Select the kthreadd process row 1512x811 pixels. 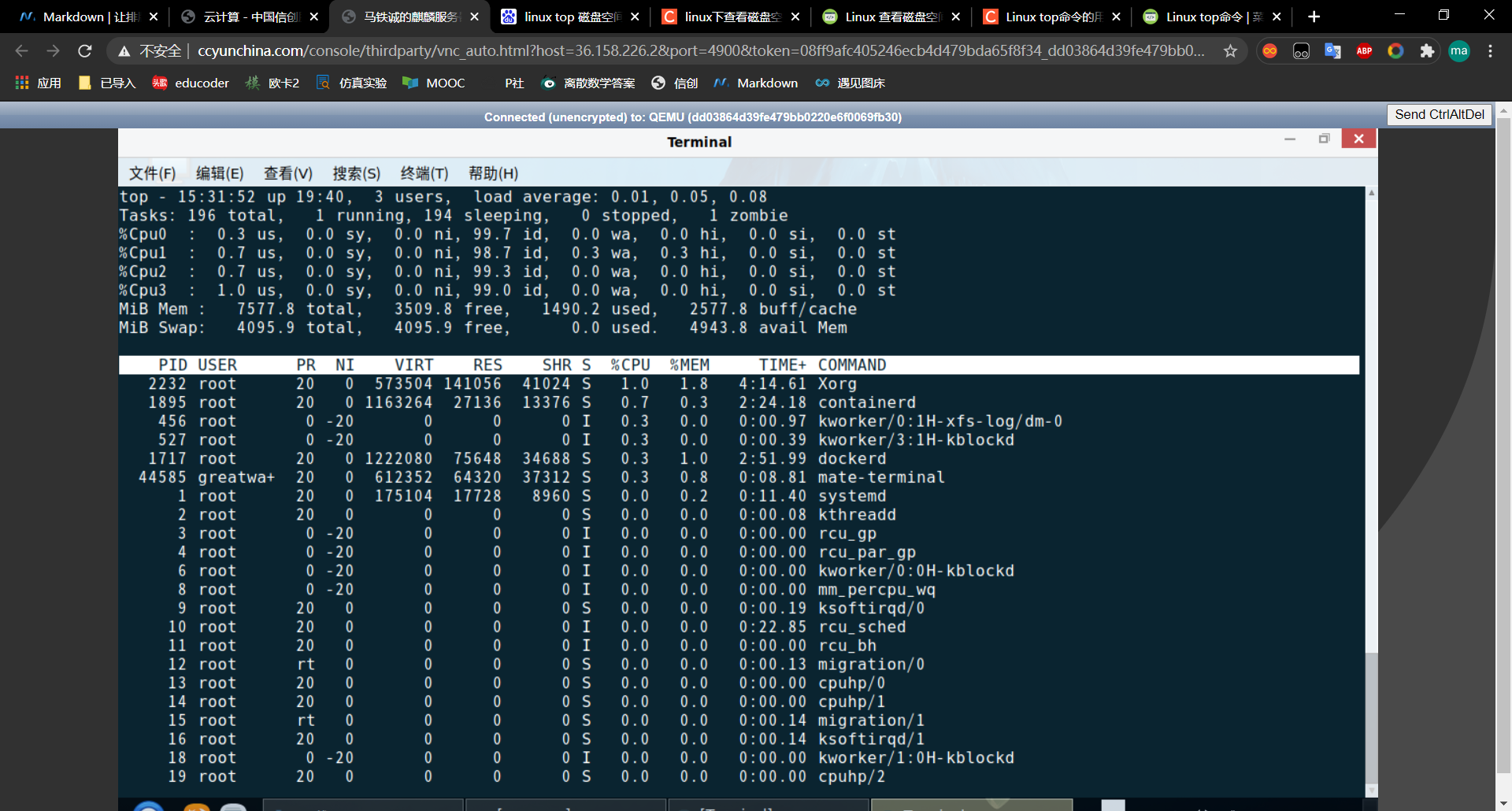739,514
